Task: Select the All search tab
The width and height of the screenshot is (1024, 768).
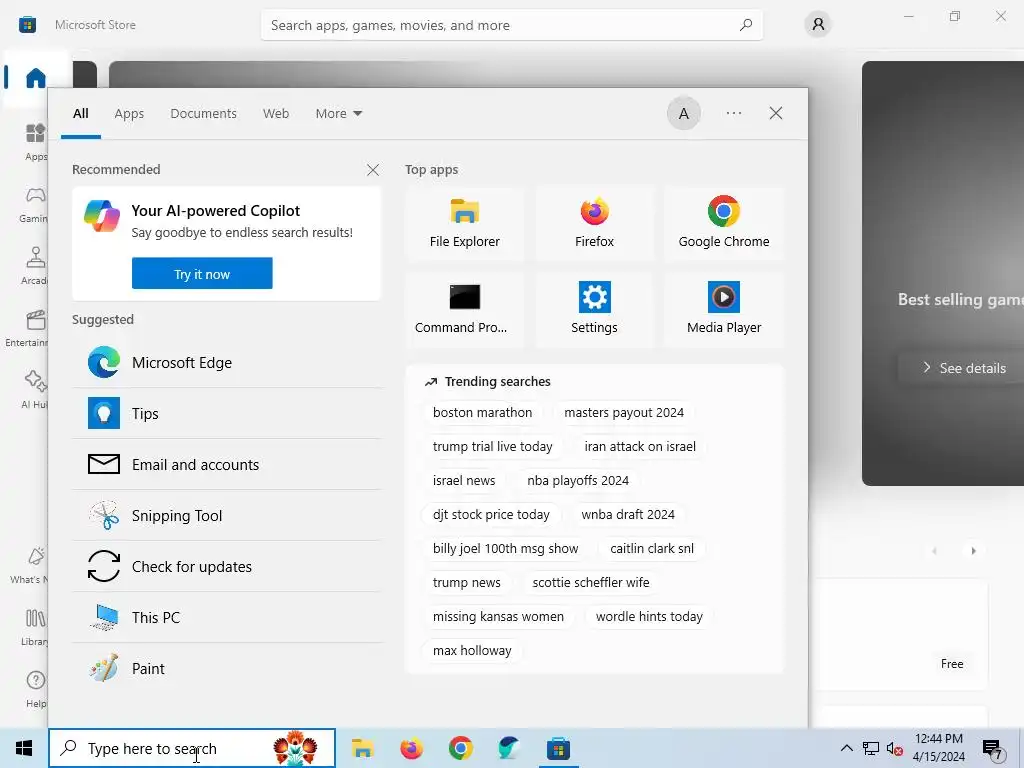Action: [81, 114]
